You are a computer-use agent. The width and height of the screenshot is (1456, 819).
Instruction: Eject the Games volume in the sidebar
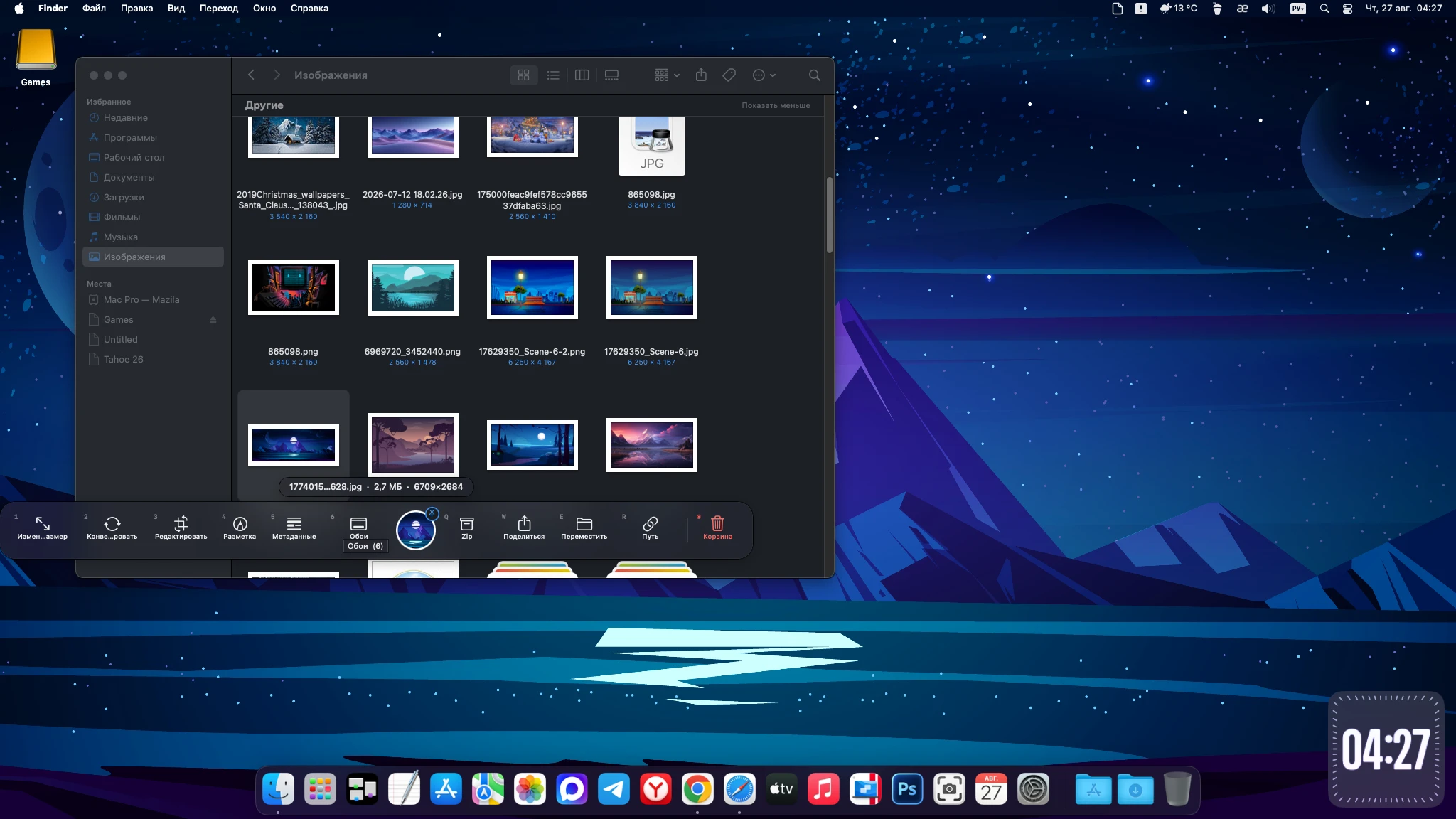[213, 320]
